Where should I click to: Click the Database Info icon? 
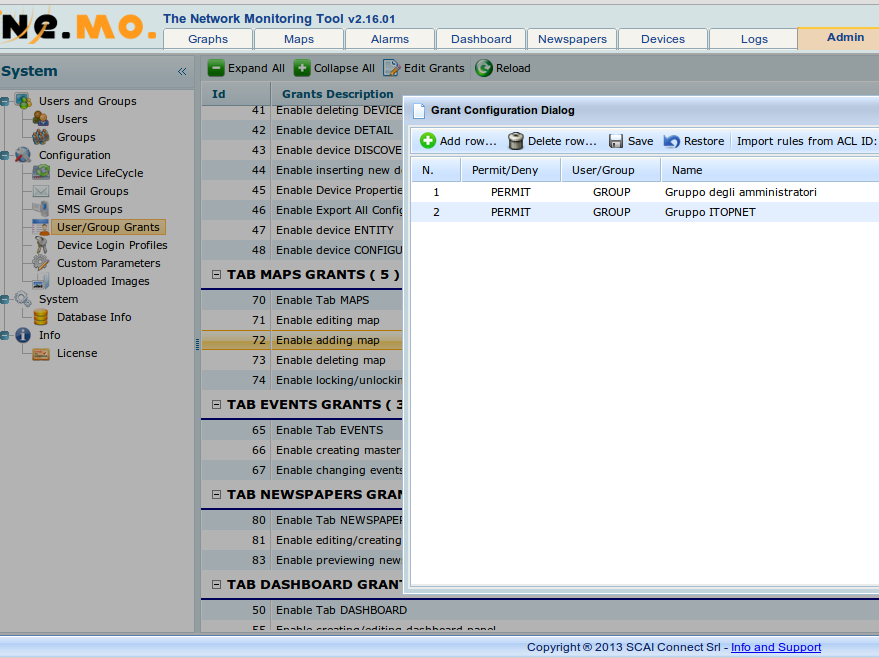pos(41,317)
